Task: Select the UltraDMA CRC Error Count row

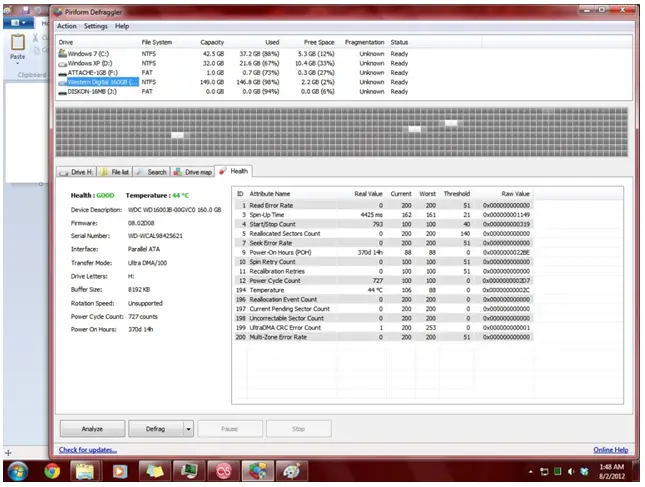Action: tap(383, 327)
